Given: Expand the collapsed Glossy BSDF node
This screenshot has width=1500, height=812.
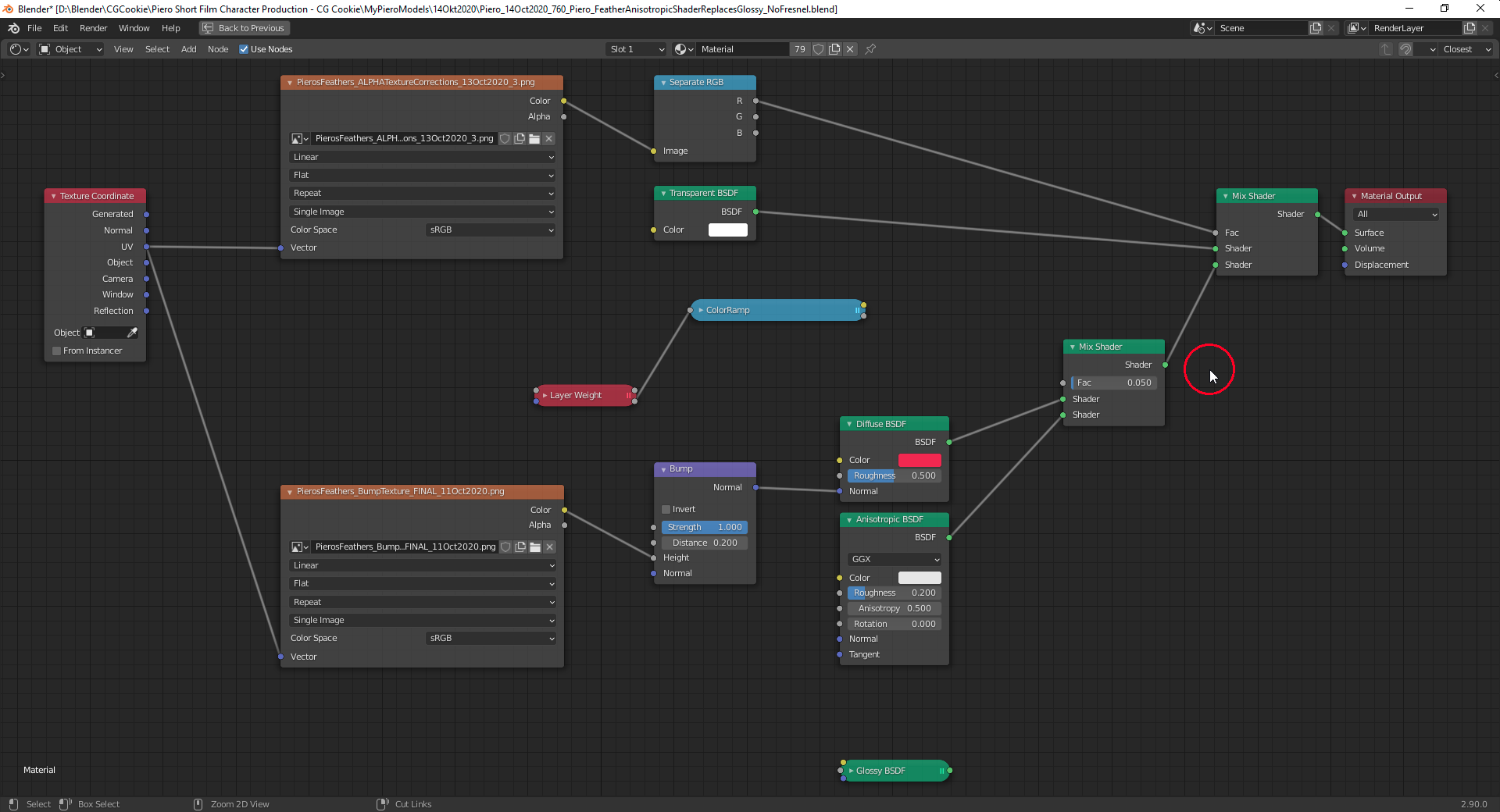Looking at the screenshot, I should tap(850, 771).
